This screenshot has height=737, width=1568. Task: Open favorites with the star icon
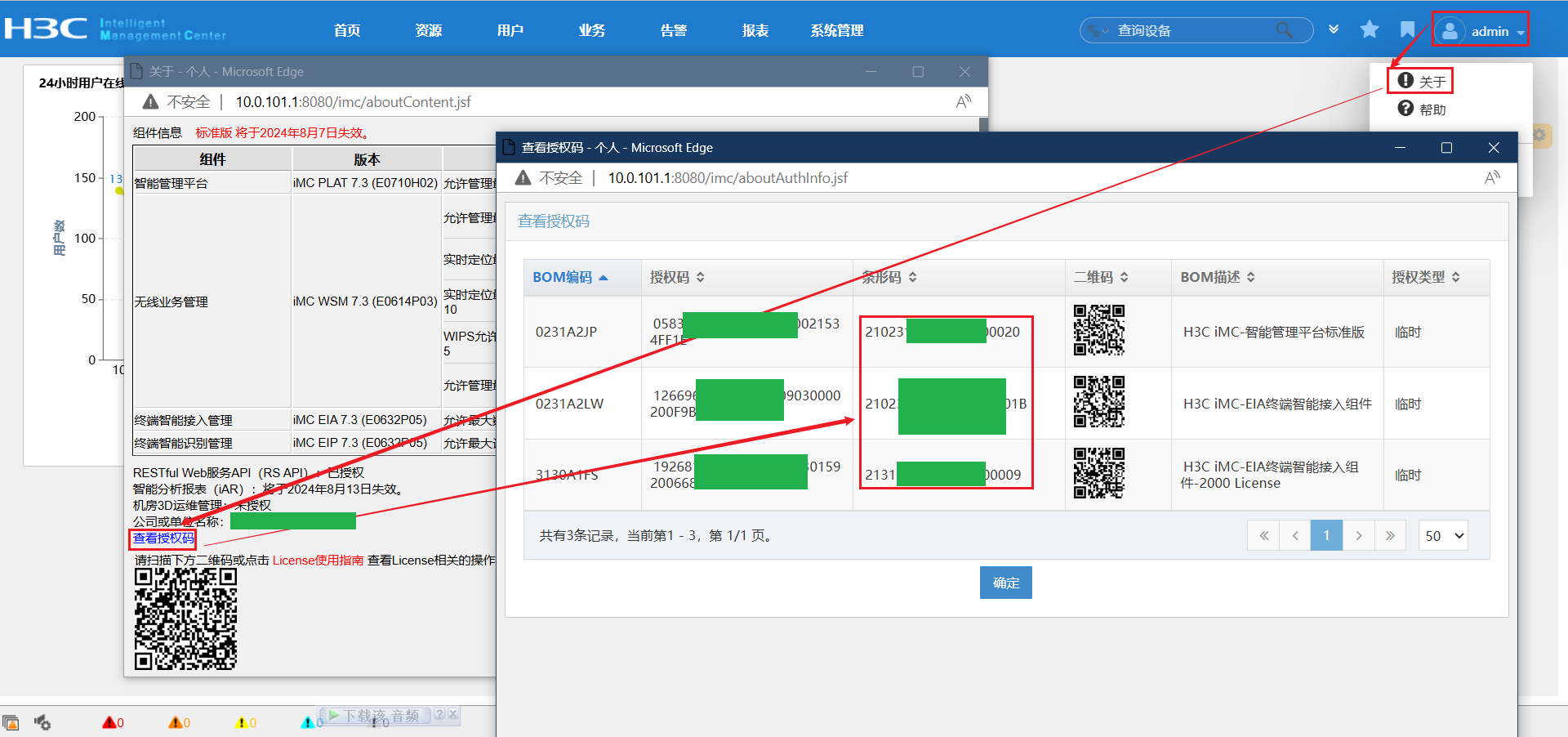pos(1370,29)
